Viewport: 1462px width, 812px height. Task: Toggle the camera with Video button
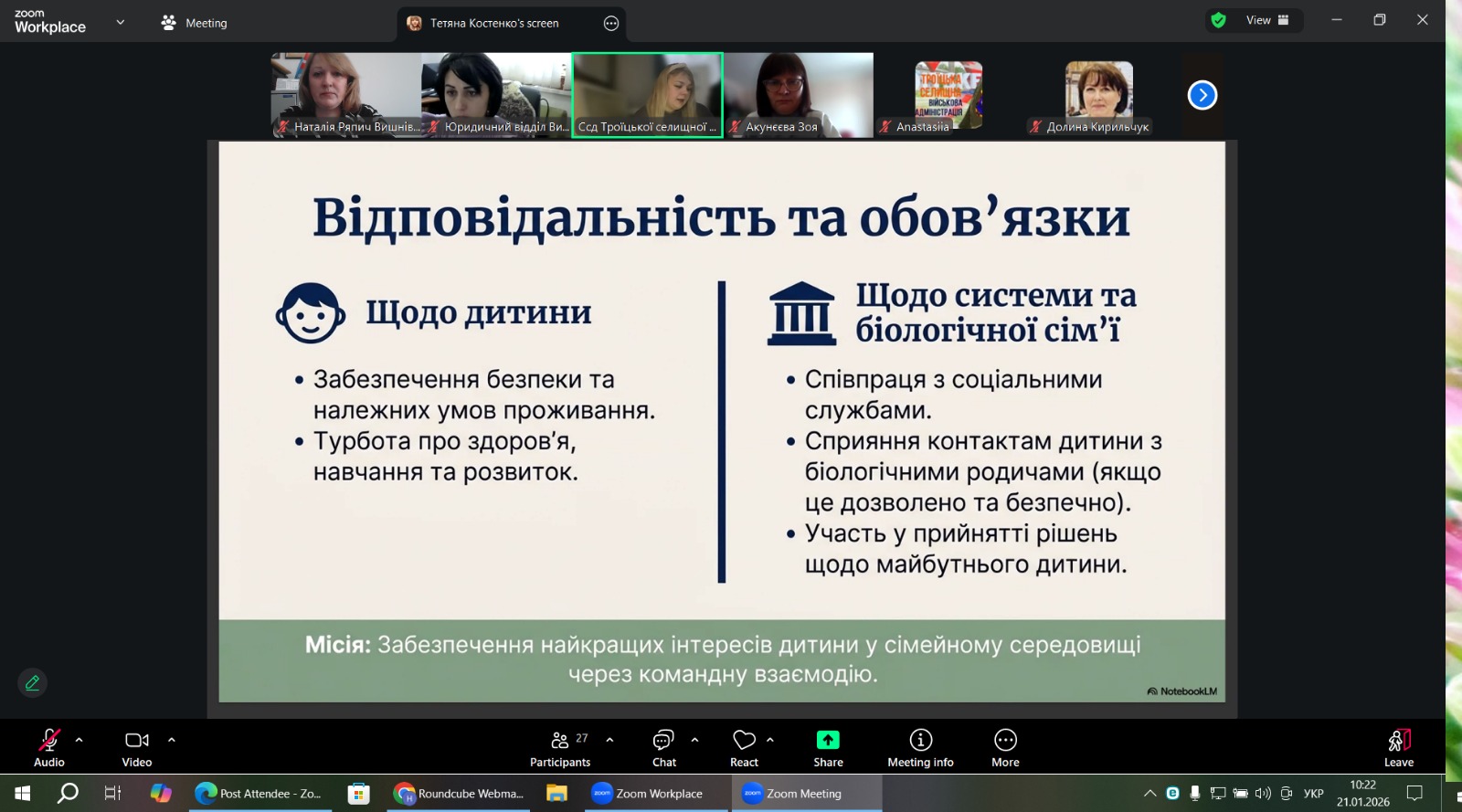pyautogui.click(x=137, y=747)
